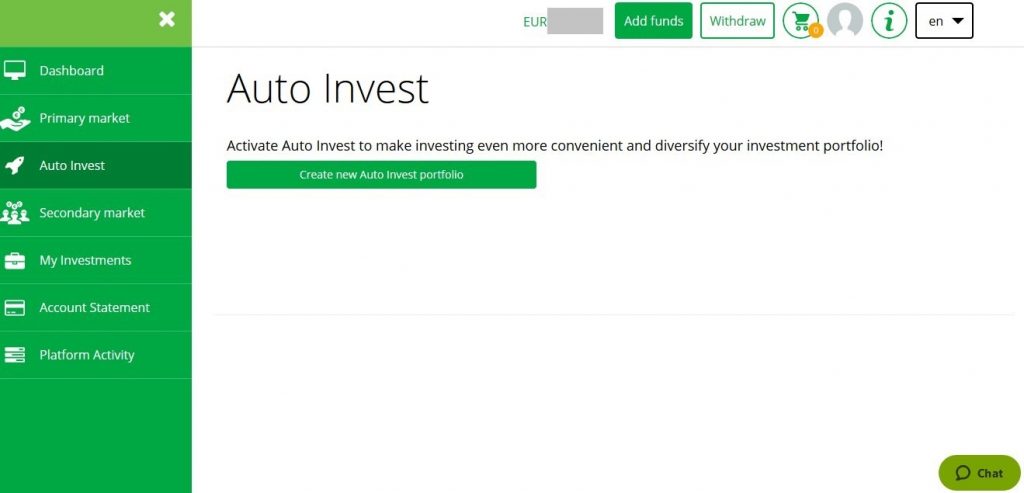The height and width of the screenshot is (493, 1024).
Task: Click the Secondary market people icon
Action: pos(15,213)
